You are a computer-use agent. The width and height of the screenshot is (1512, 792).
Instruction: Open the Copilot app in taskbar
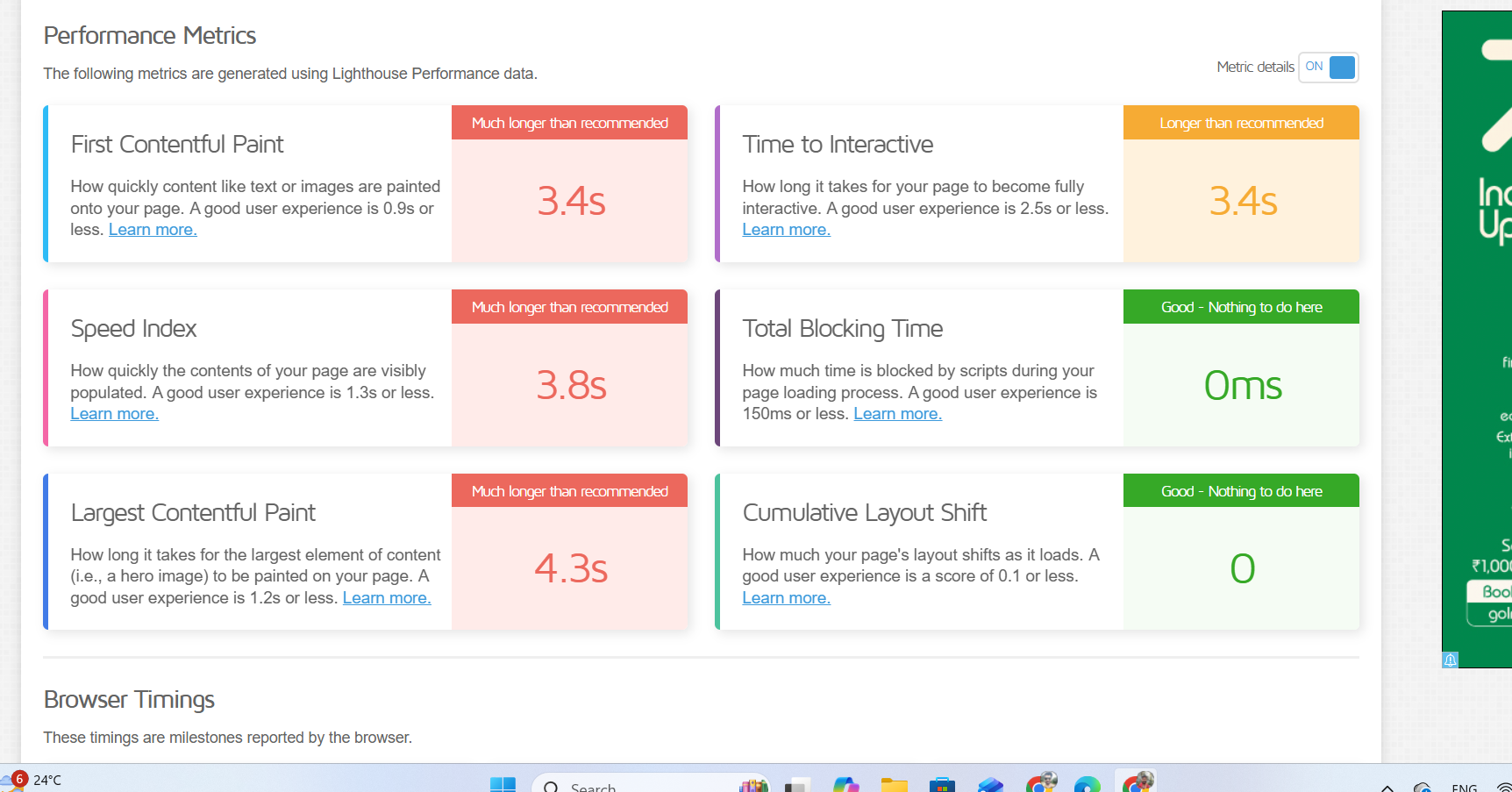pos(845,785)
